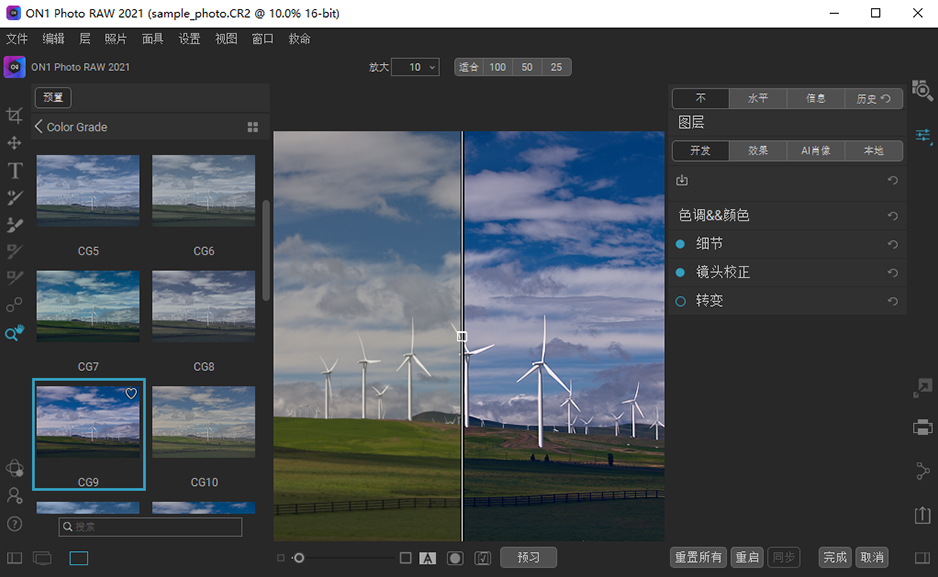Switch to the 效果 tab
The image size is (938, 577).
click(758, 151)
